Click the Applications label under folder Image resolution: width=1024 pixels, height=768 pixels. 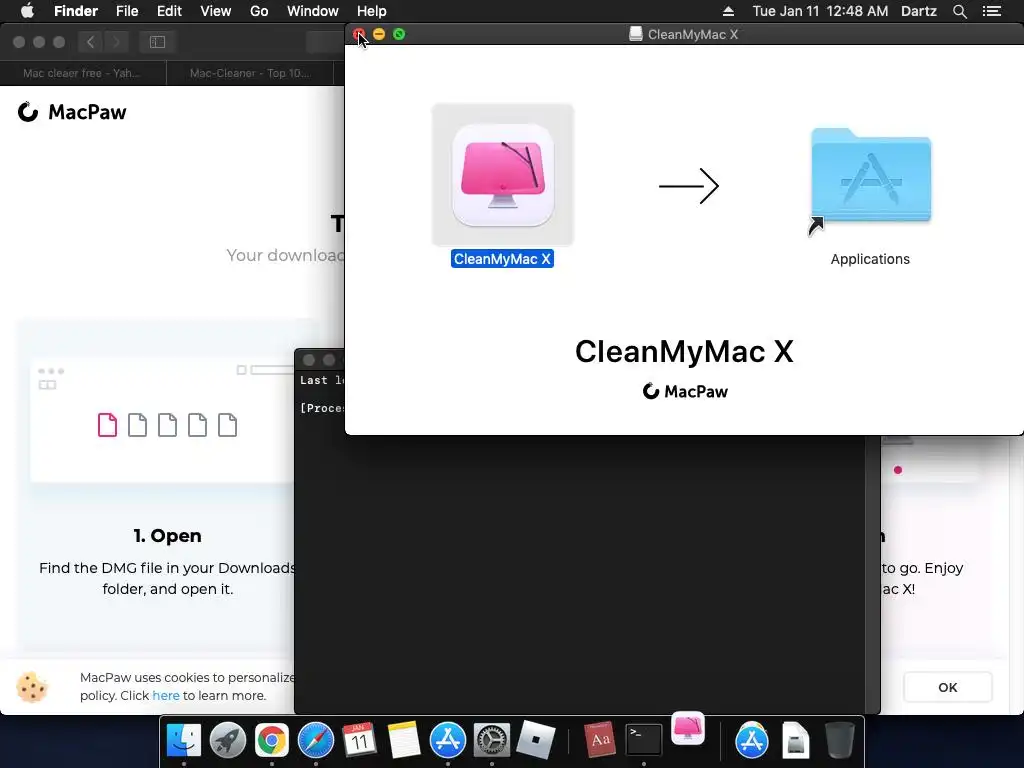click(870, 259)
